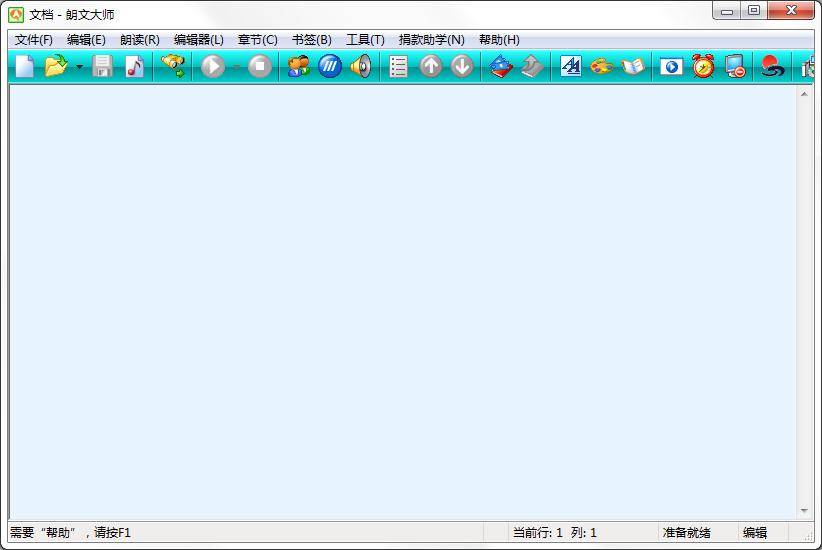Image resolution: width=822 pixels, height=550 pixels.
Task: Choose the reader voice people icon
Action: click(x=298, y=67)
